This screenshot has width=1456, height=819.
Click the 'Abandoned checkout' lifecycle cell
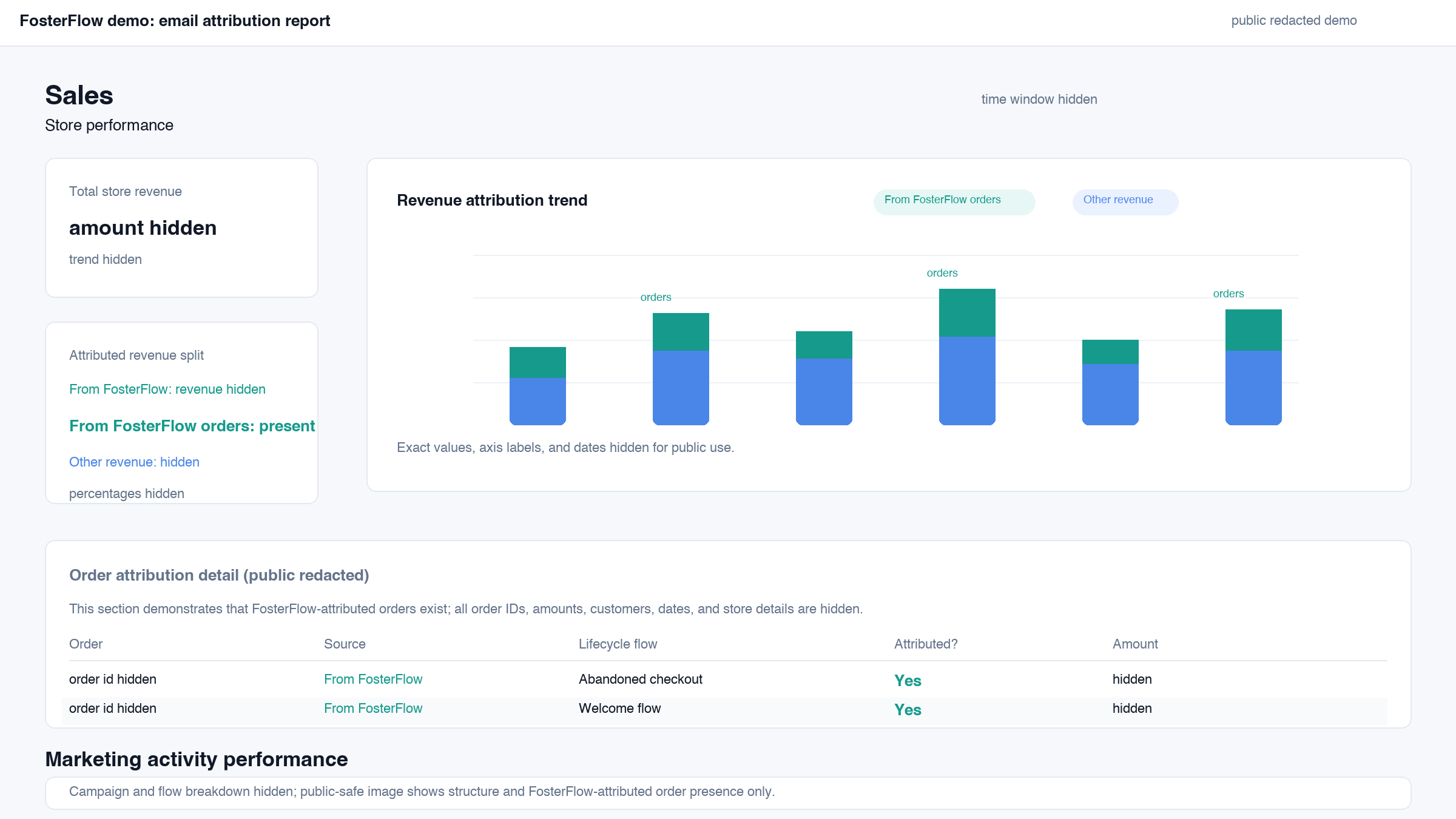(x=641, y=679)
